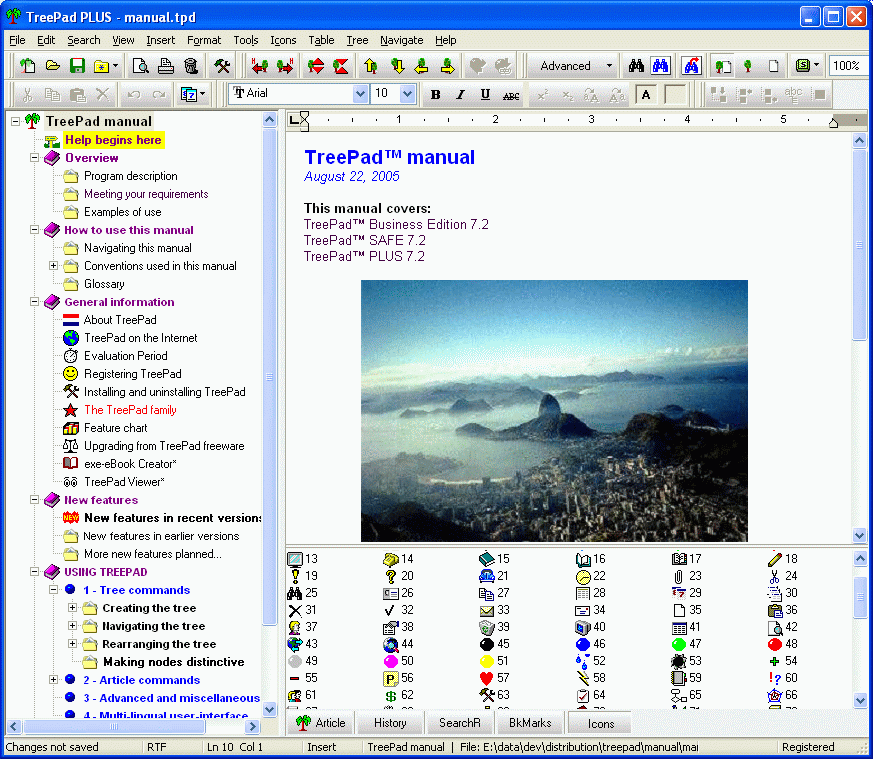Screen dimensions: 873x759
Task: Open the Format menu
Action: 204,40
